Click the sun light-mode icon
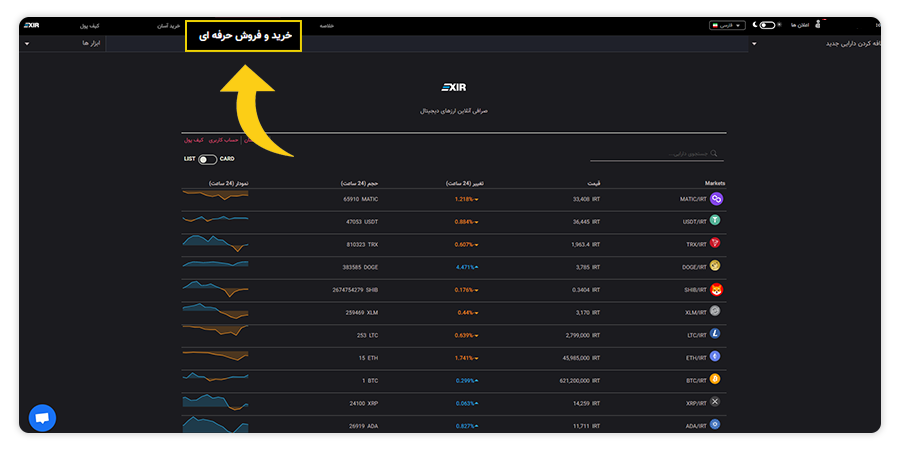This screenshot has width=900, height=450. pos(779,25)
